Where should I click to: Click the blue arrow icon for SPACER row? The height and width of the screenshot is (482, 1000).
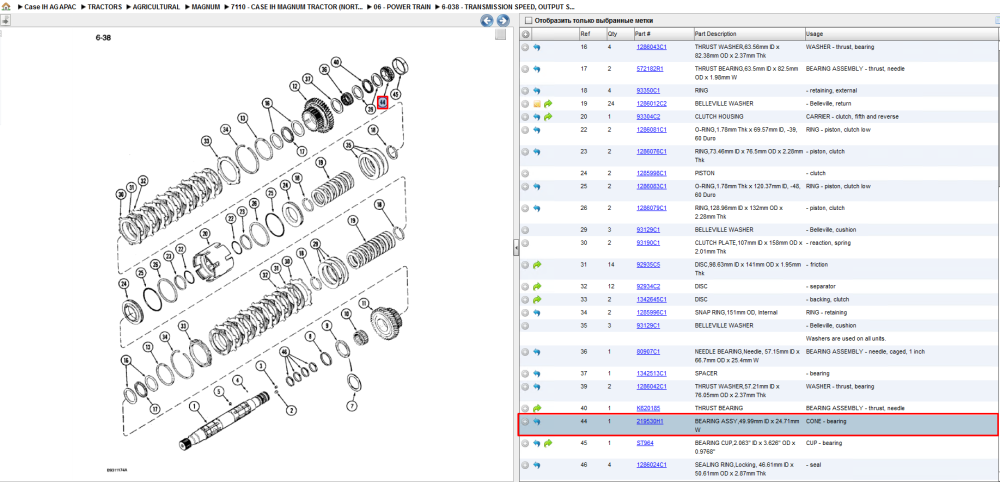pos(537,374)
